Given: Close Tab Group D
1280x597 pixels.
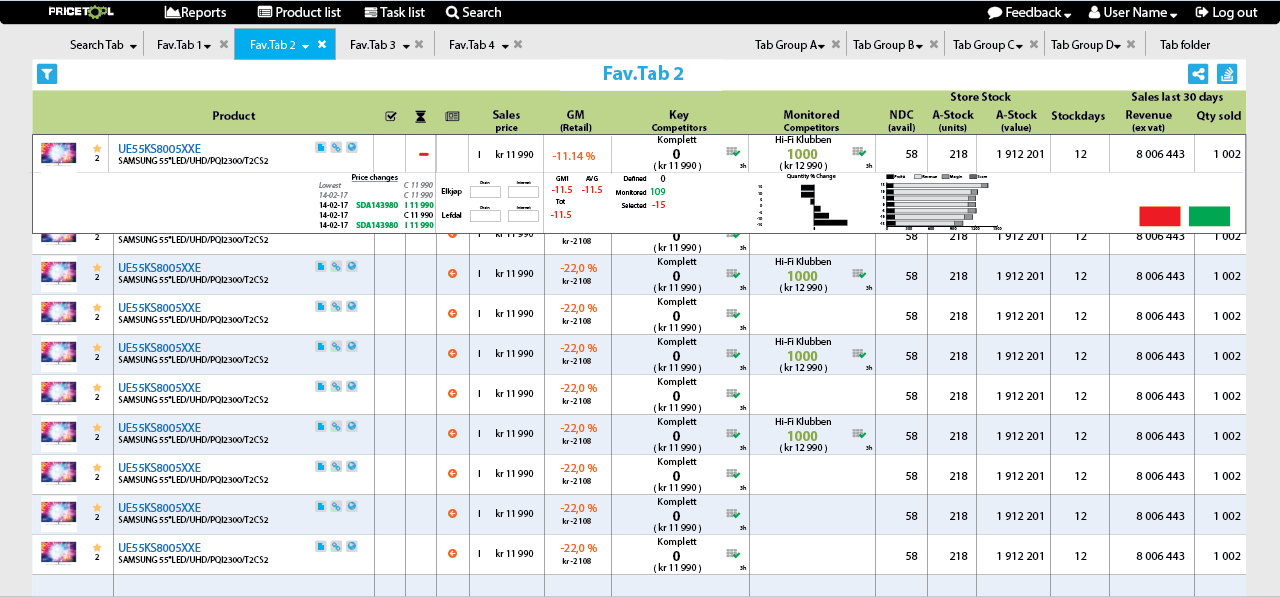Looking at the screenshot, I should [1131, 44].
